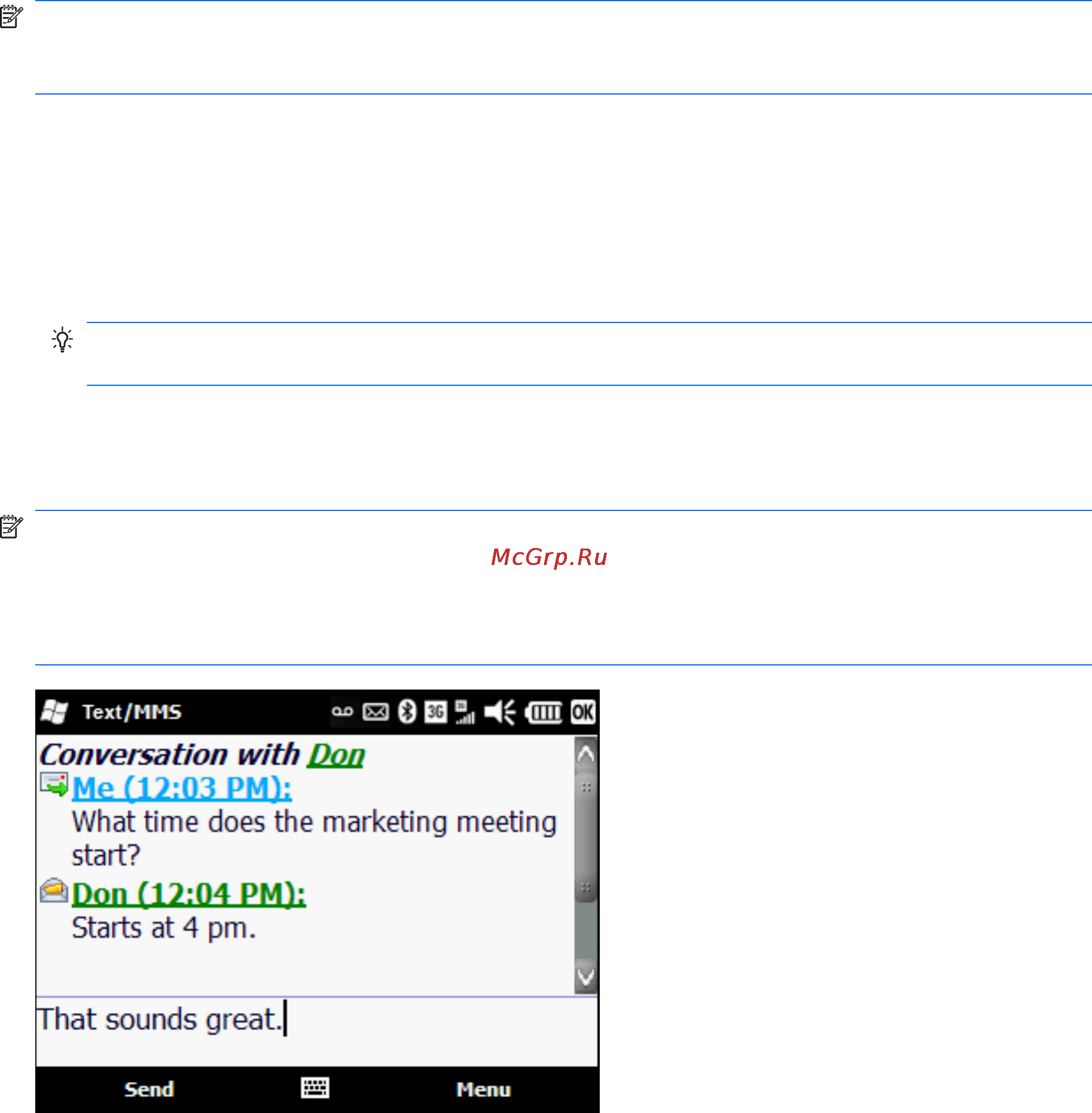Click in the reply text field
This screenshot has height=1113, width=1092.
pos(317,1031)
